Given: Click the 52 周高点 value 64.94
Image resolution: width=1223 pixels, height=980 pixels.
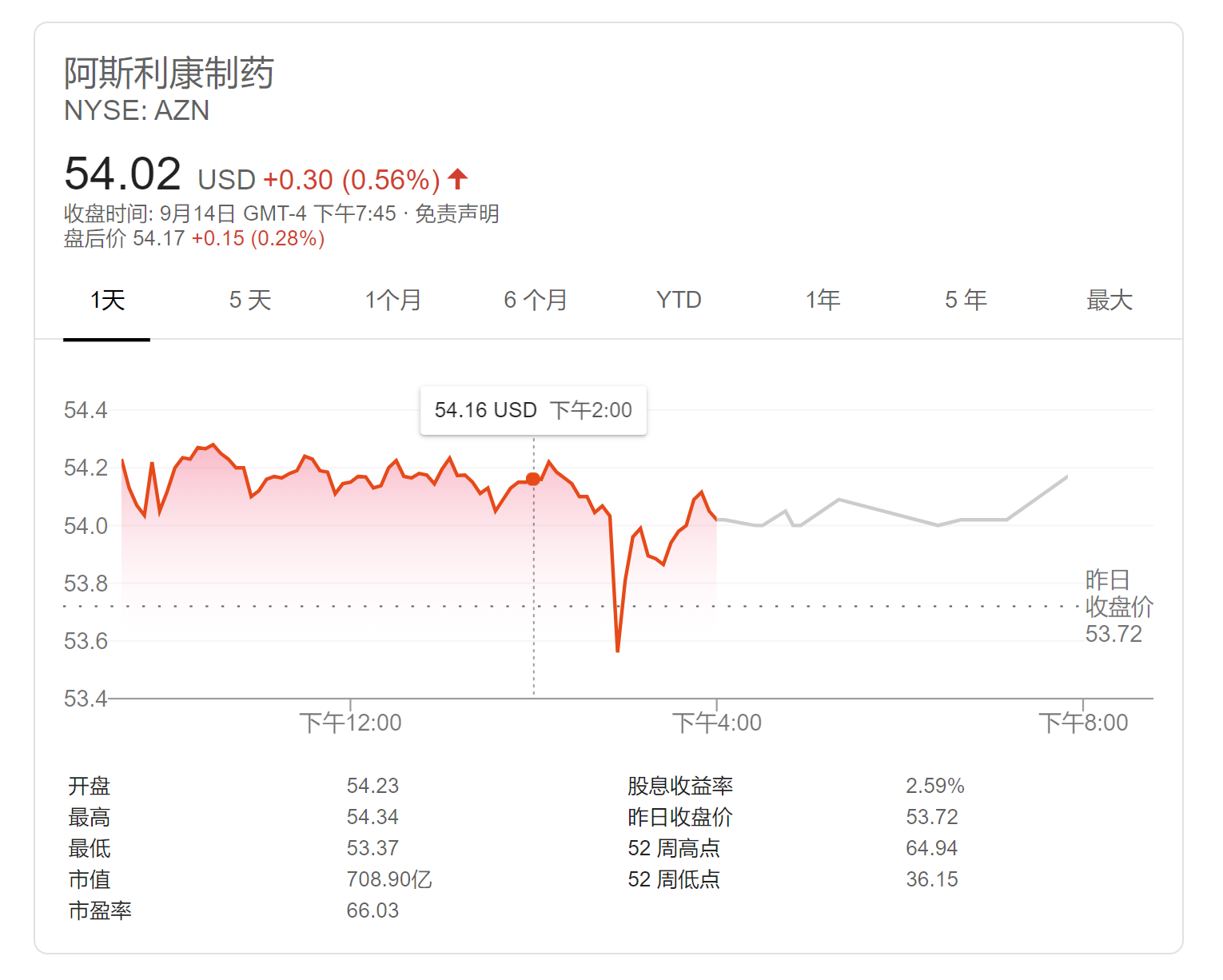Looking at the screenshot, I should click(x=932, y=848).
